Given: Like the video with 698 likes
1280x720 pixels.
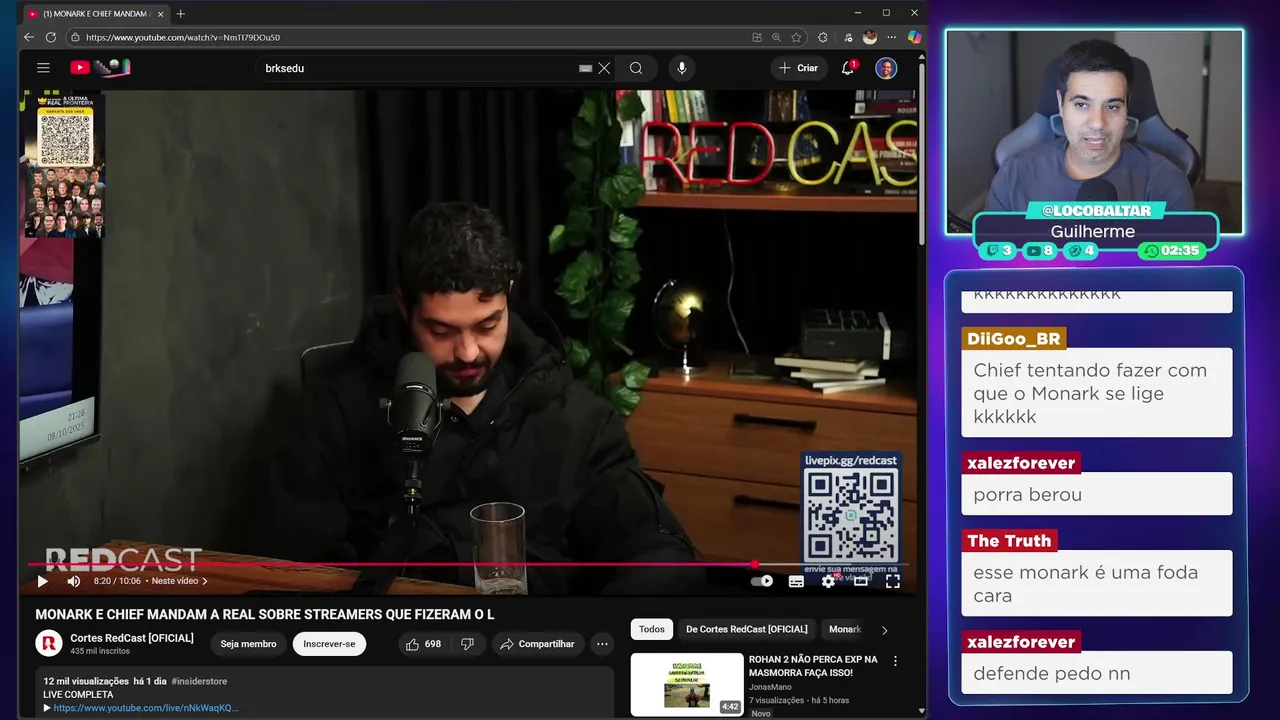Looking at the screenshot, I should pyautogui.click(x=423, y=644).
